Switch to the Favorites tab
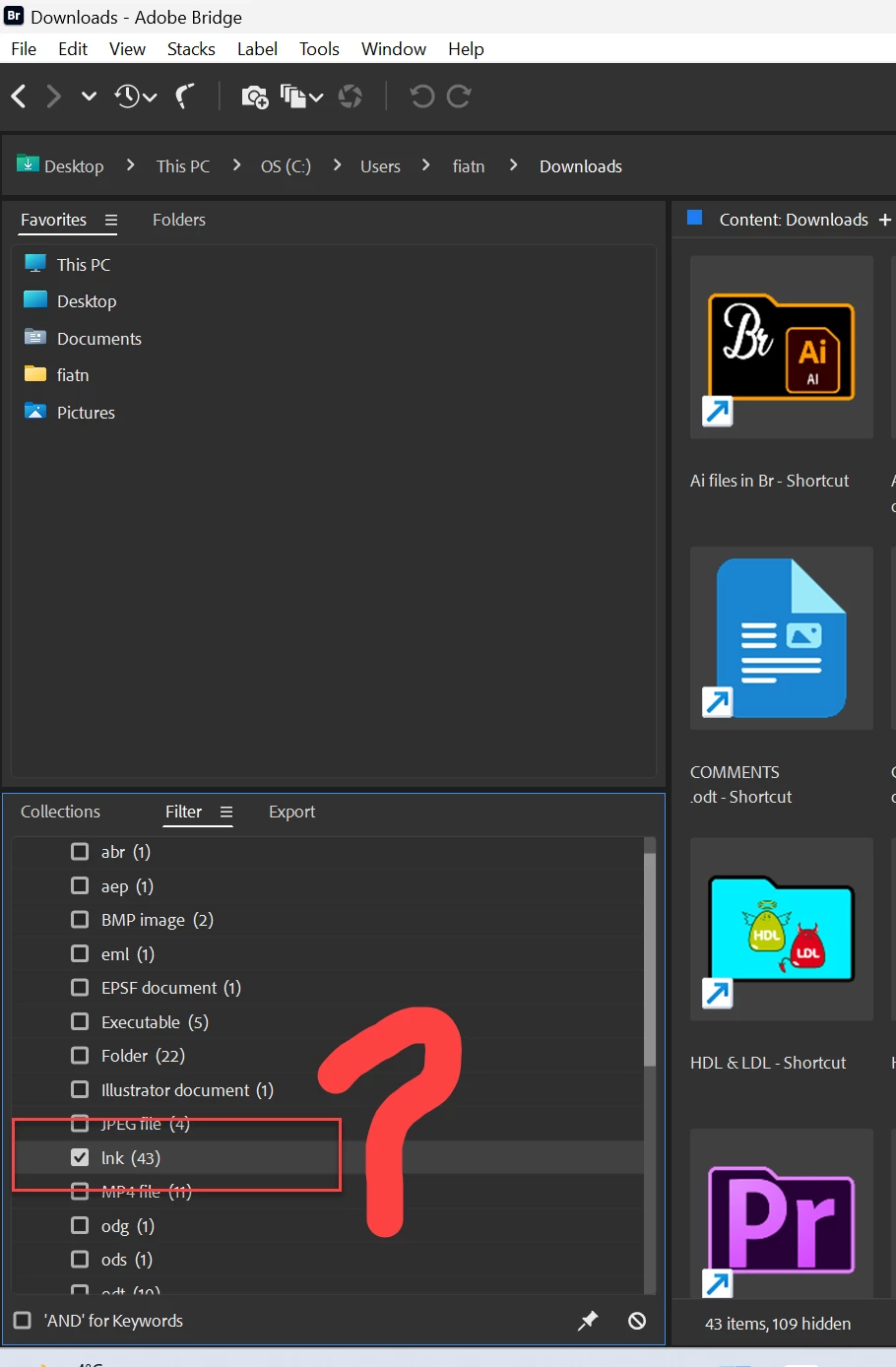Viewport: 896px width, 1367px height. [x=53, y=220]
